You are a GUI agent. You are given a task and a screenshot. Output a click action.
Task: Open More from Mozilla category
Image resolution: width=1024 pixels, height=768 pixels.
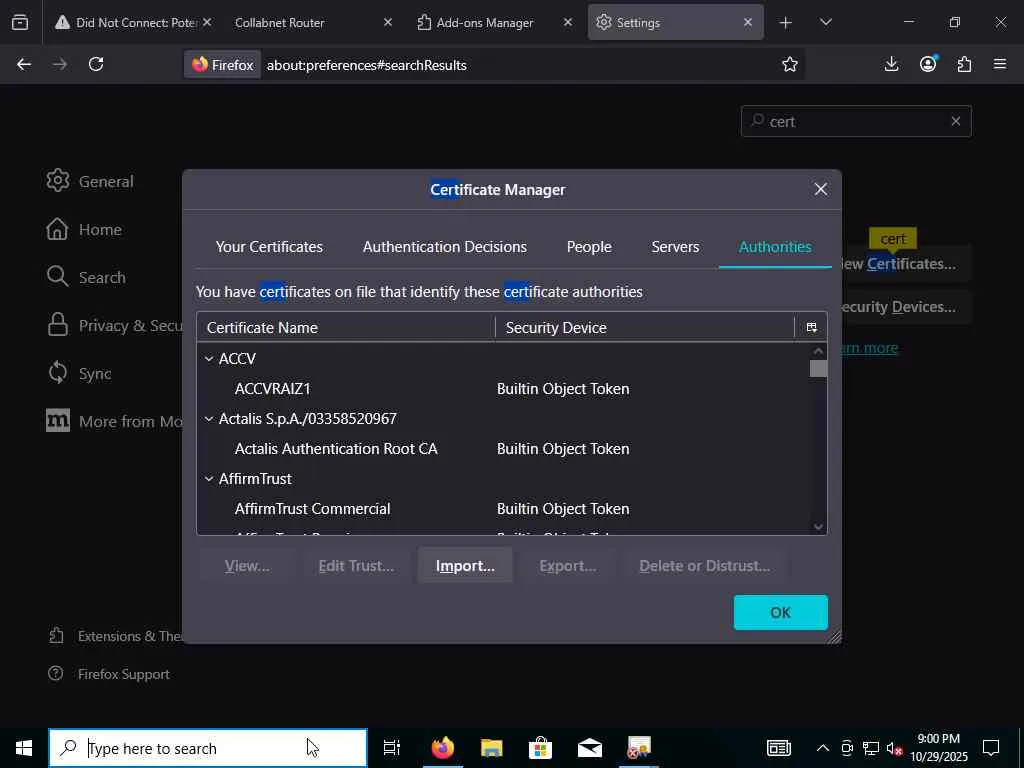114,421
